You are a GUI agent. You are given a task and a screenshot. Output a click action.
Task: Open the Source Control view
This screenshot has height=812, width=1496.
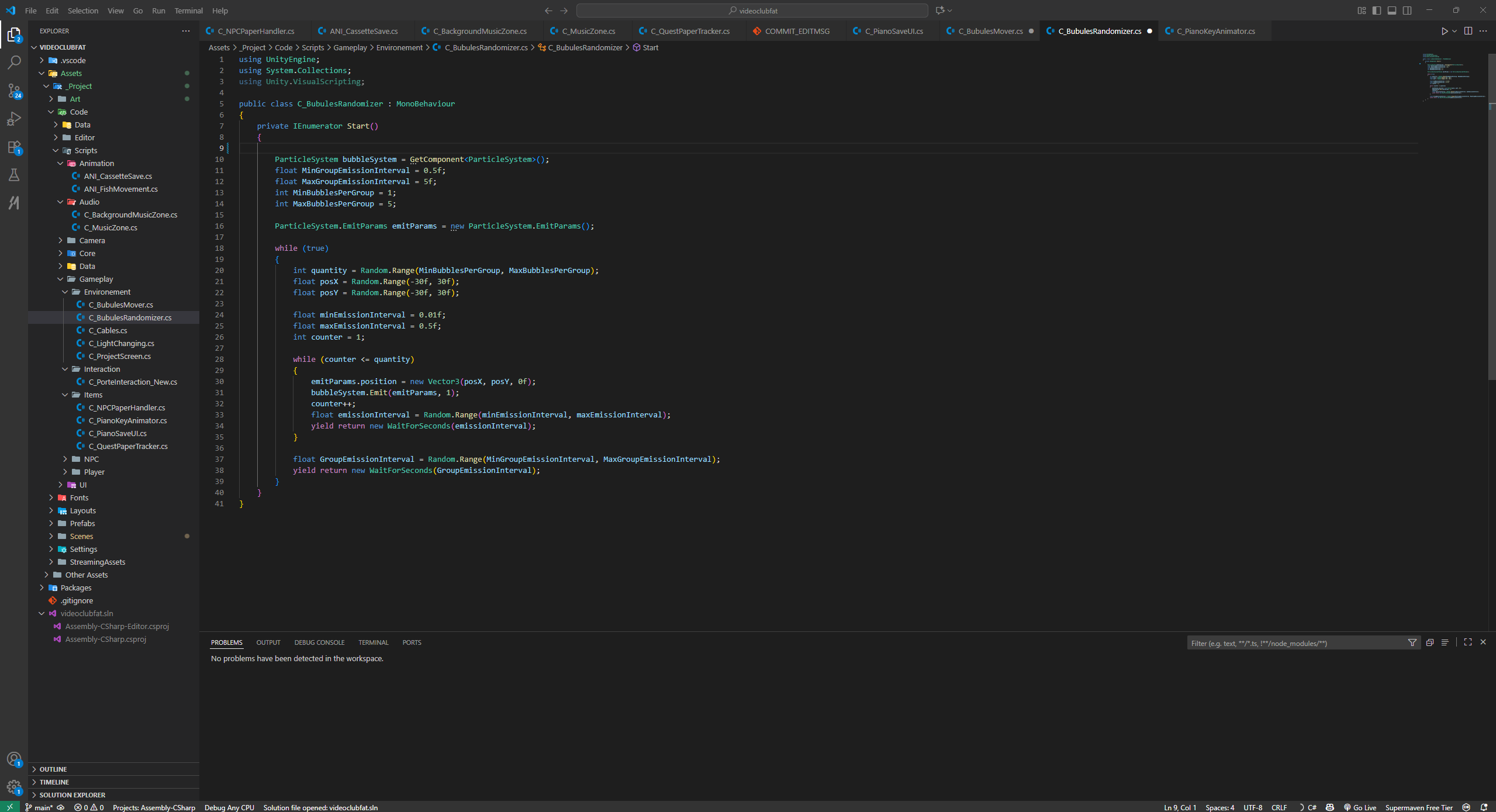[14, 90]
